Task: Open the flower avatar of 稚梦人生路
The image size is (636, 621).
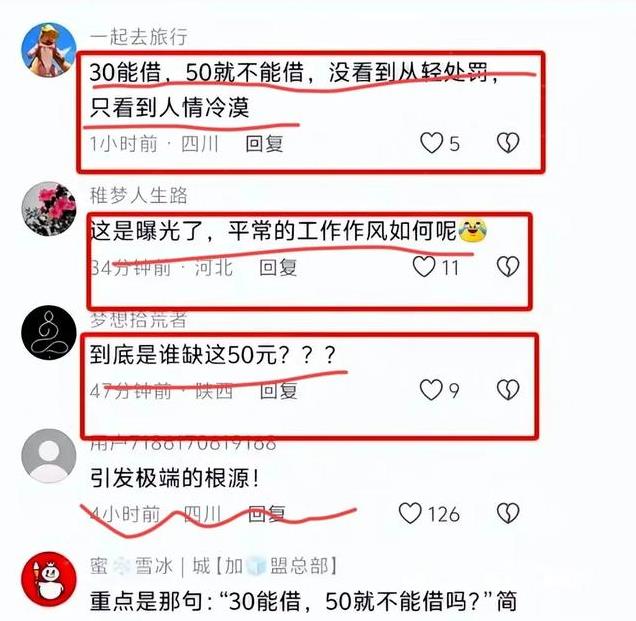Action: [x=49, y=209]
